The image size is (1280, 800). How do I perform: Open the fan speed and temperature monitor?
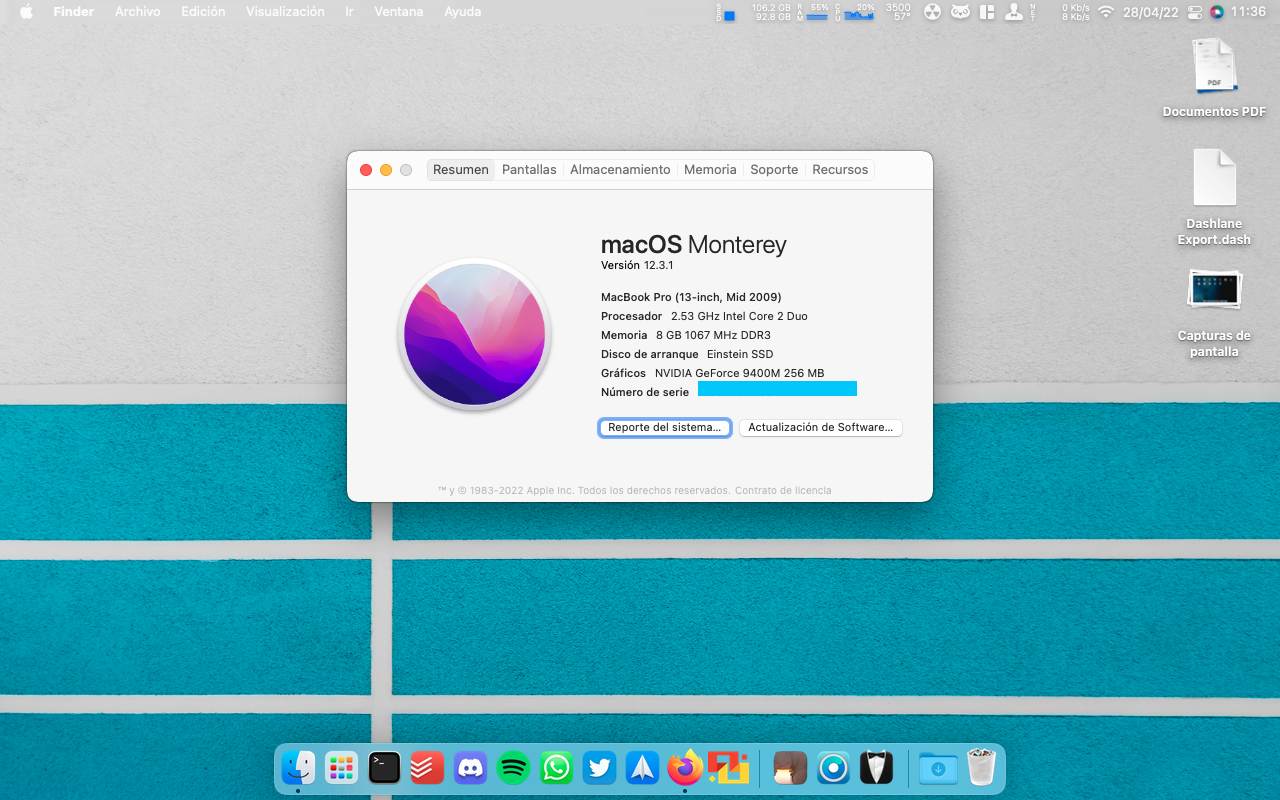[898, 12]
